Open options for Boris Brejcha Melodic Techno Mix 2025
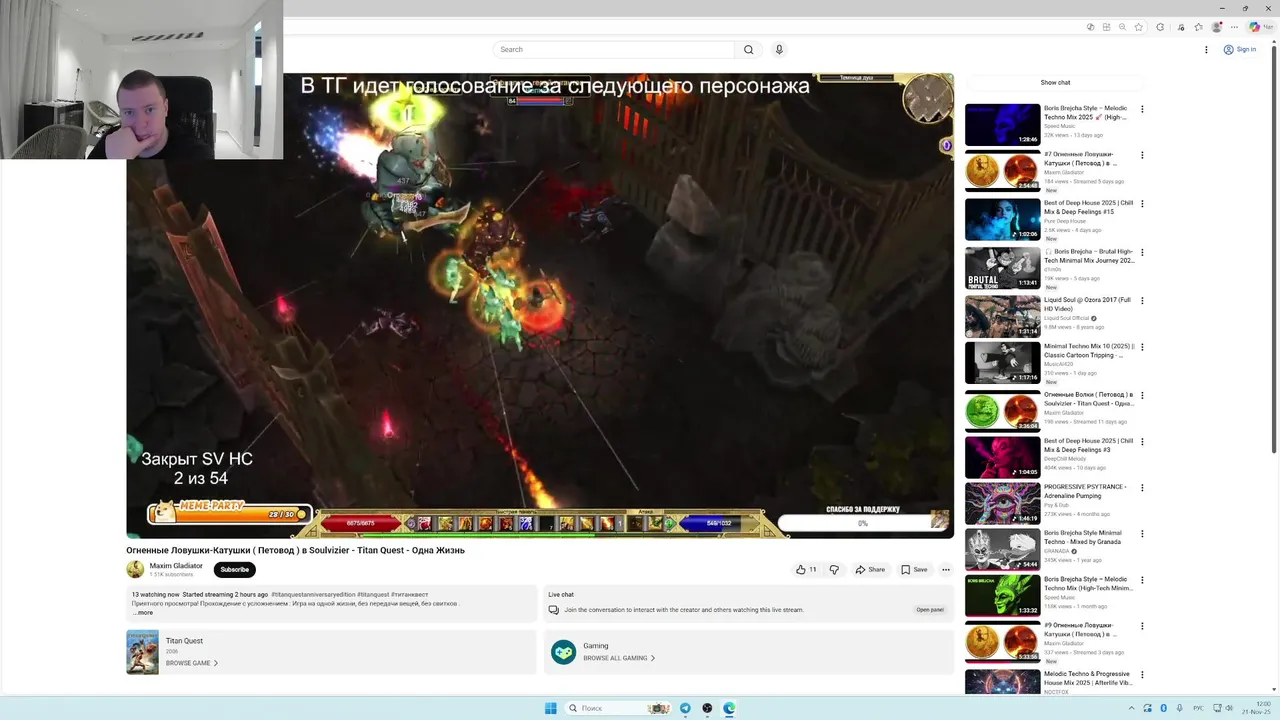Screen dimensions: 1280x720 (1142, 109)
